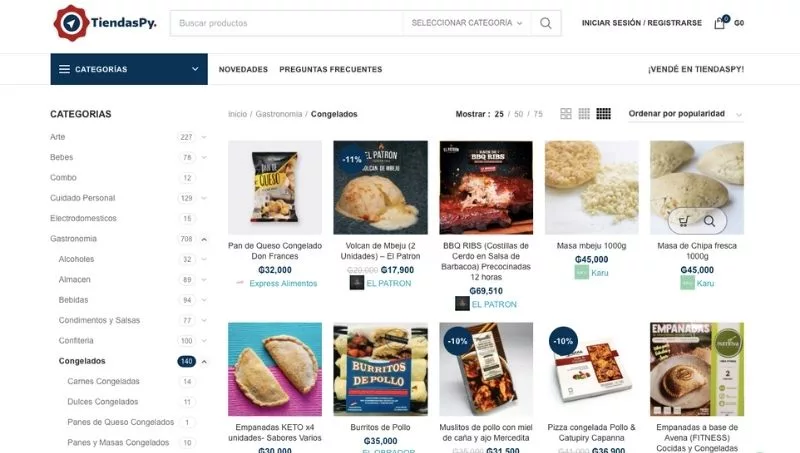800x453 pixels.
Task: Open Preguntas Frecuentes menu item
Action: coord(331,69)
